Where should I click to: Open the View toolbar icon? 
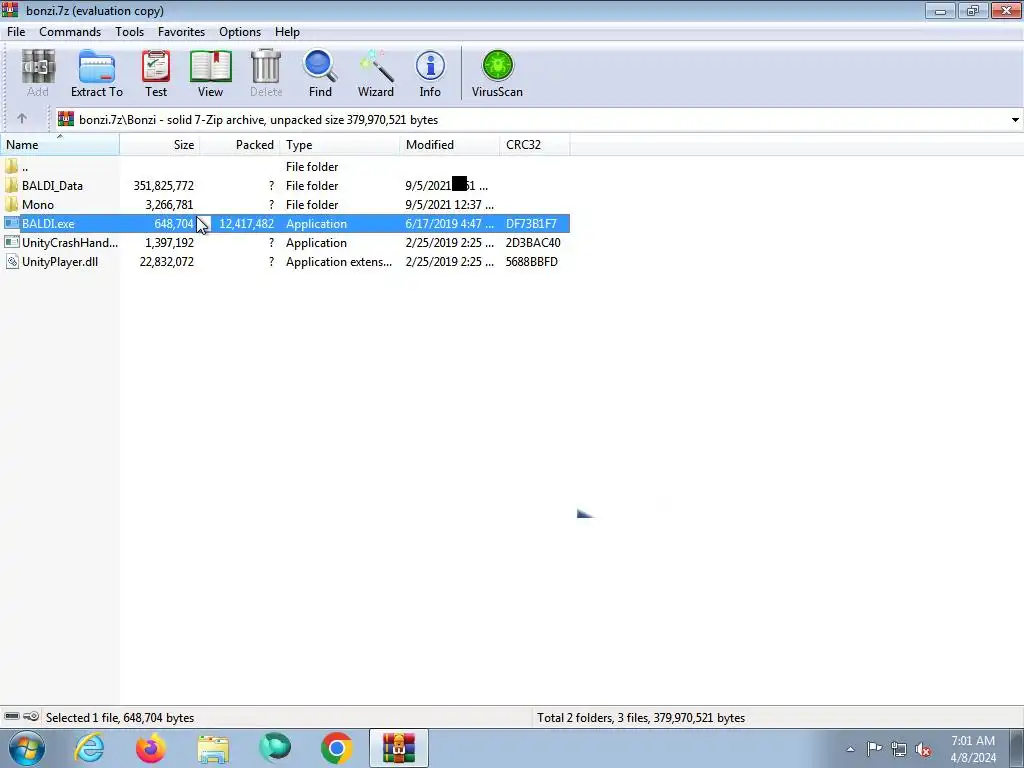pos(210,72)
